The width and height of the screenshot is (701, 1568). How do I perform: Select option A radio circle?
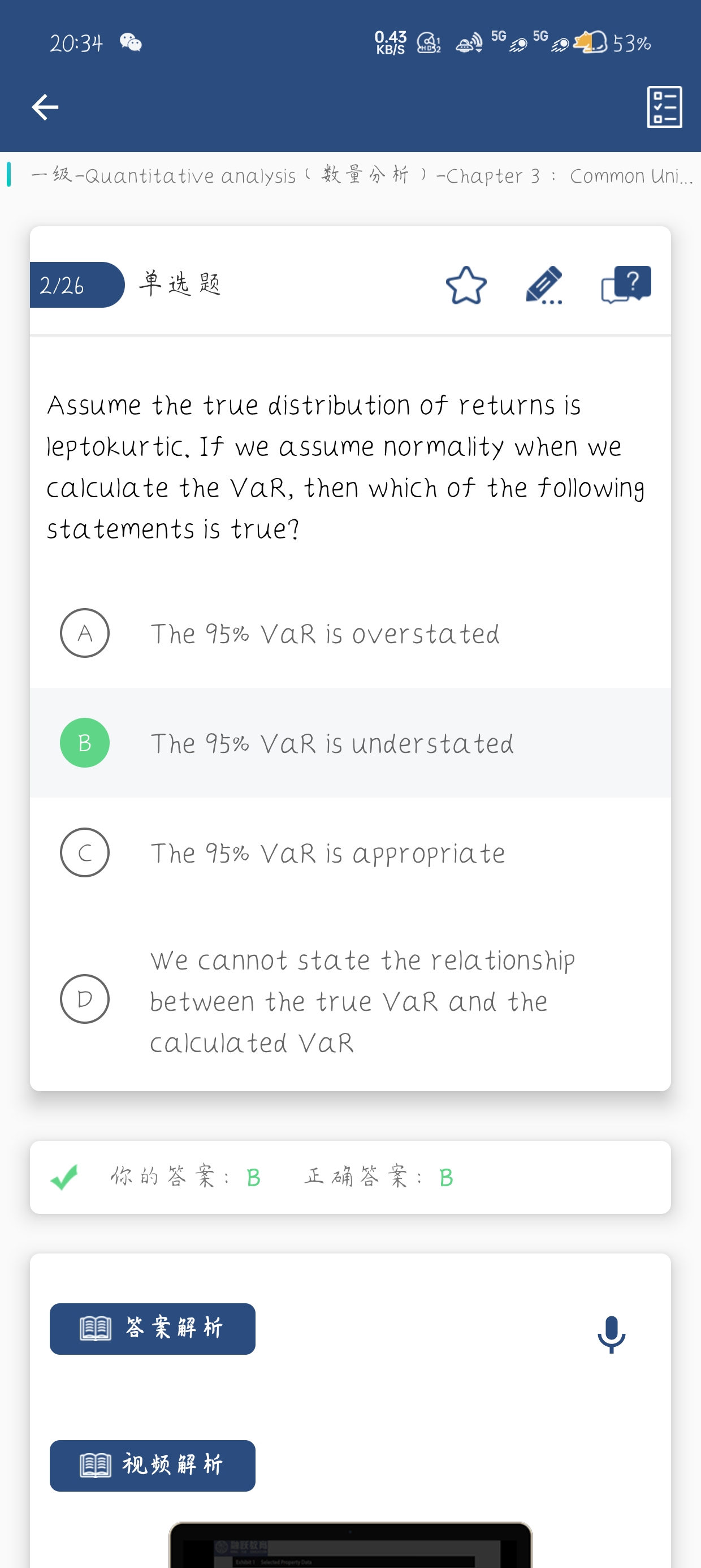85,633
